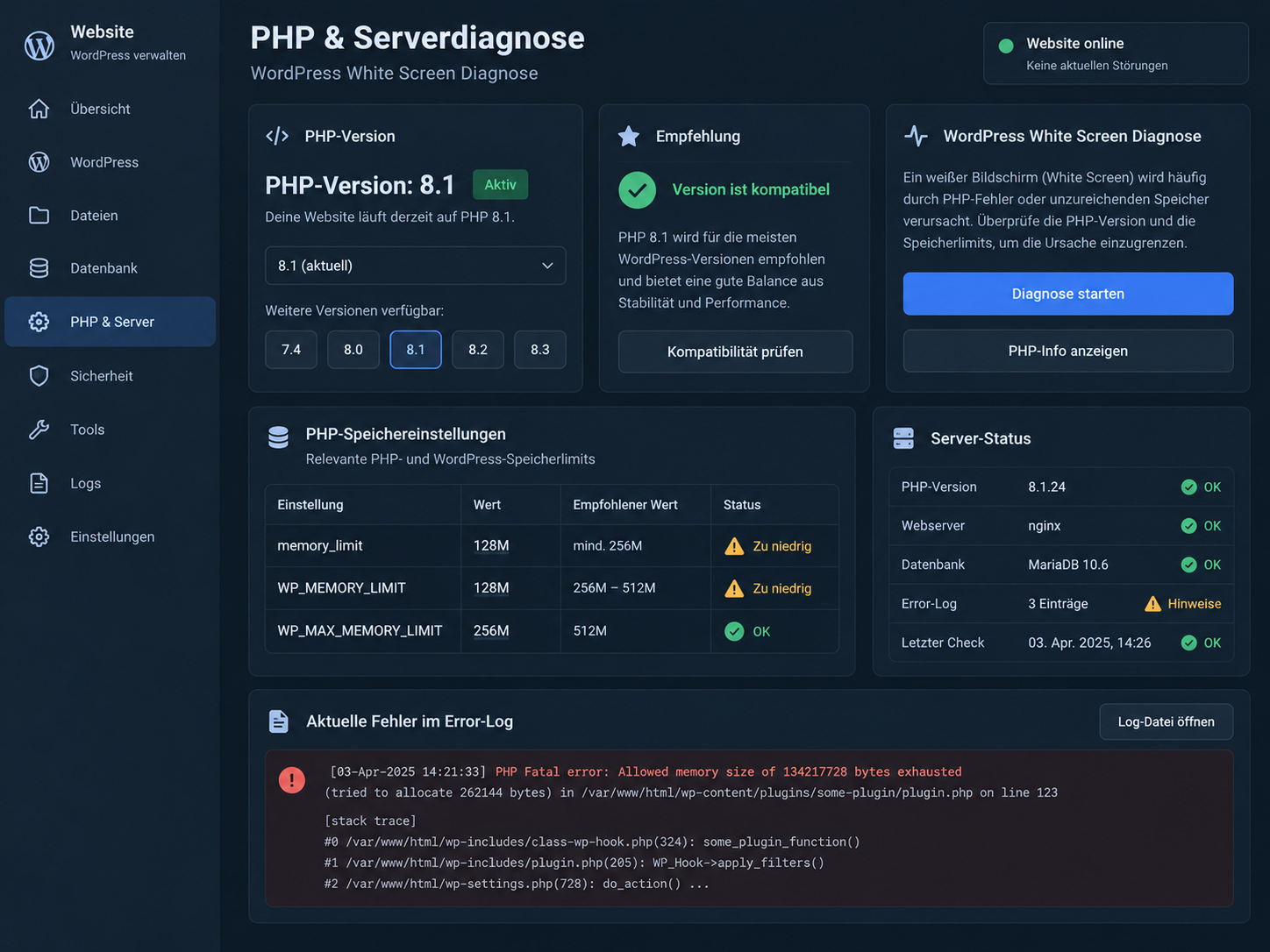The width and height of the screenshot is (1270, 952).
Task: Click the warning triangle in WP_MEMORY_LIMIT row
Action: (734, 588)
